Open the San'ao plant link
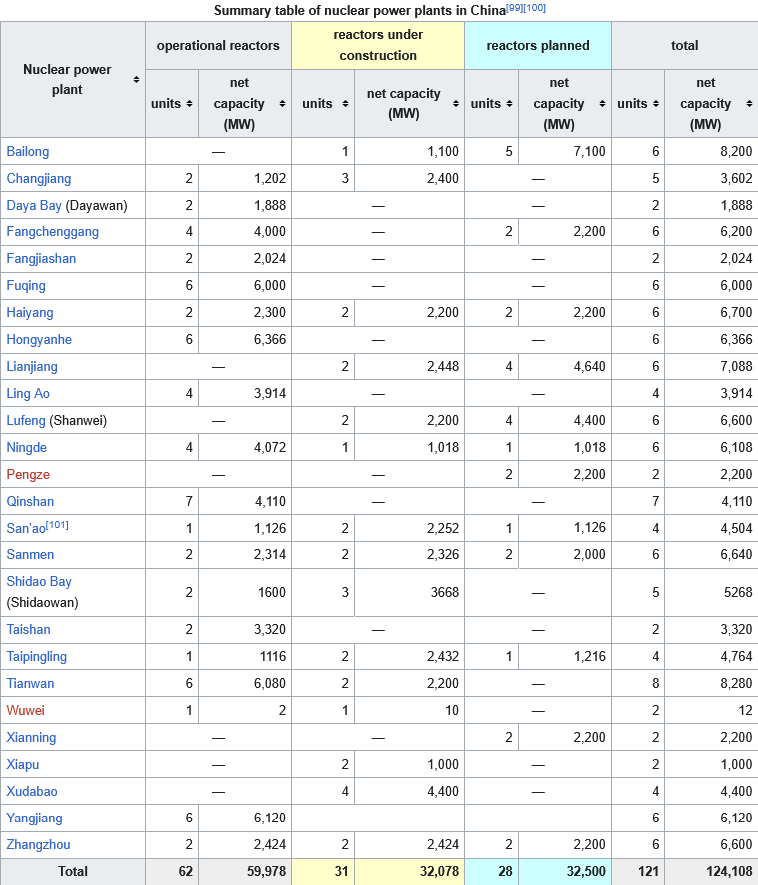Screen dimensions: 758x885 [x=25, y=528]
